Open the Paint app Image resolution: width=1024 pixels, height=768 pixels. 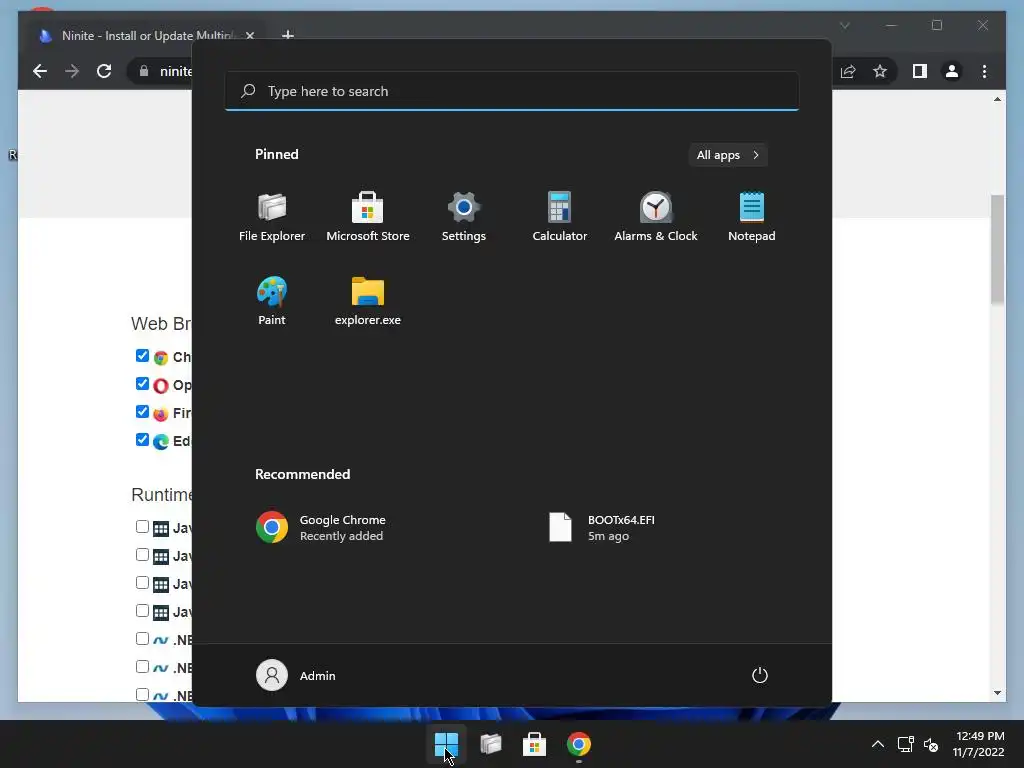pyautogui.click(x=272, y=301)
